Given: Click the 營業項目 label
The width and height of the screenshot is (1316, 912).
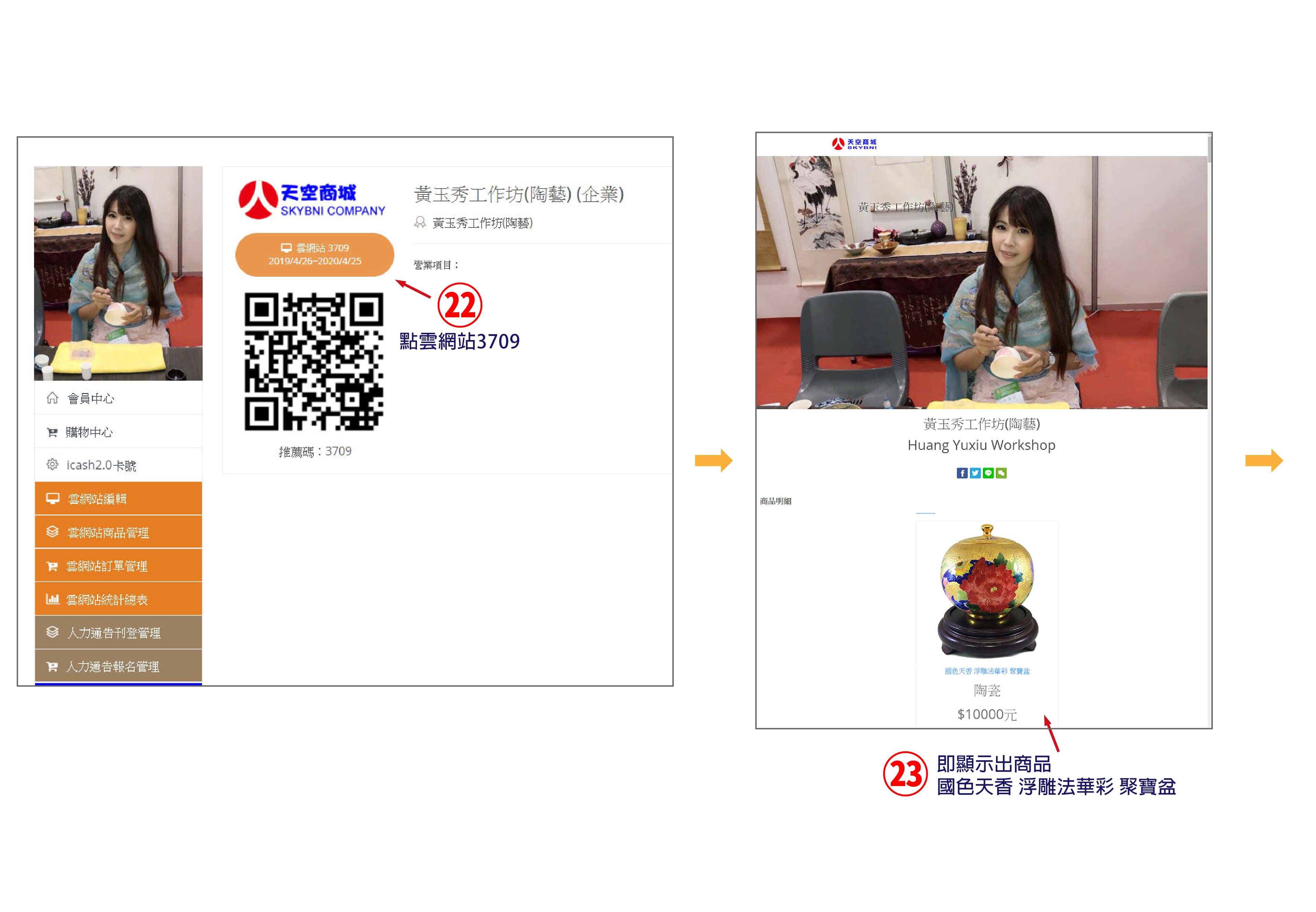Looking at the screenshot, I should pos(436,265).
